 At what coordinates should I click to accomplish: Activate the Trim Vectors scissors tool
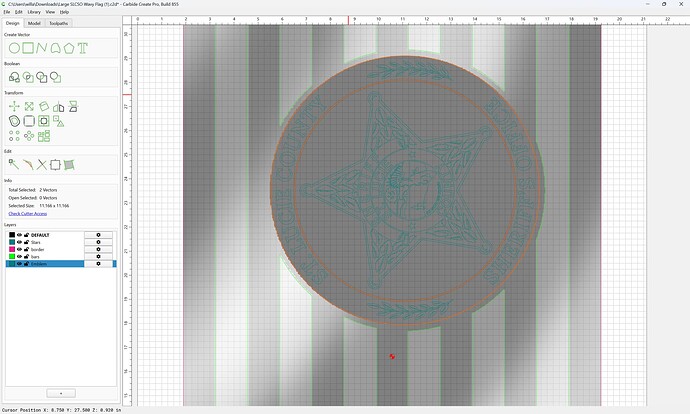coord(41,165)
